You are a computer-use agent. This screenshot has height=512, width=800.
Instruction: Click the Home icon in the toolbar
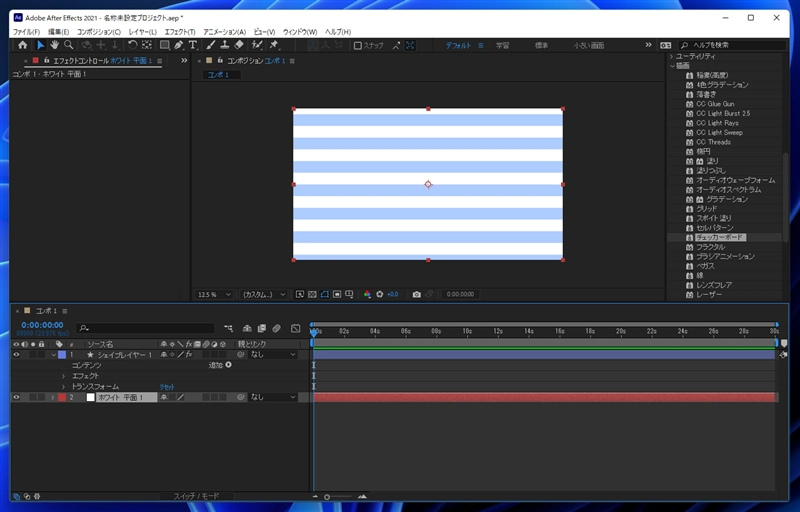point(22,45)
